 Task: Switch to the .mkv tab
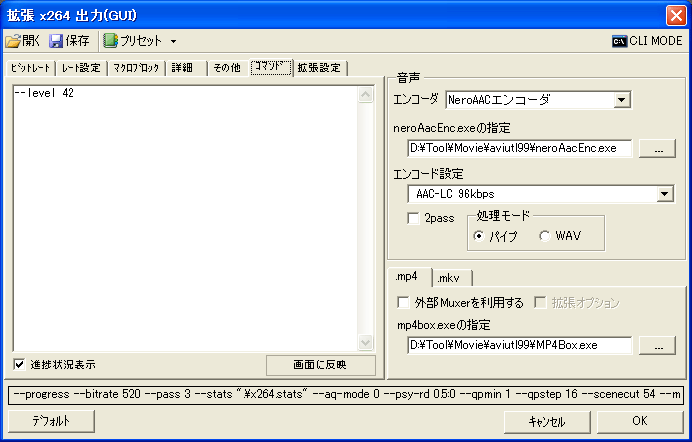[451, 278]
